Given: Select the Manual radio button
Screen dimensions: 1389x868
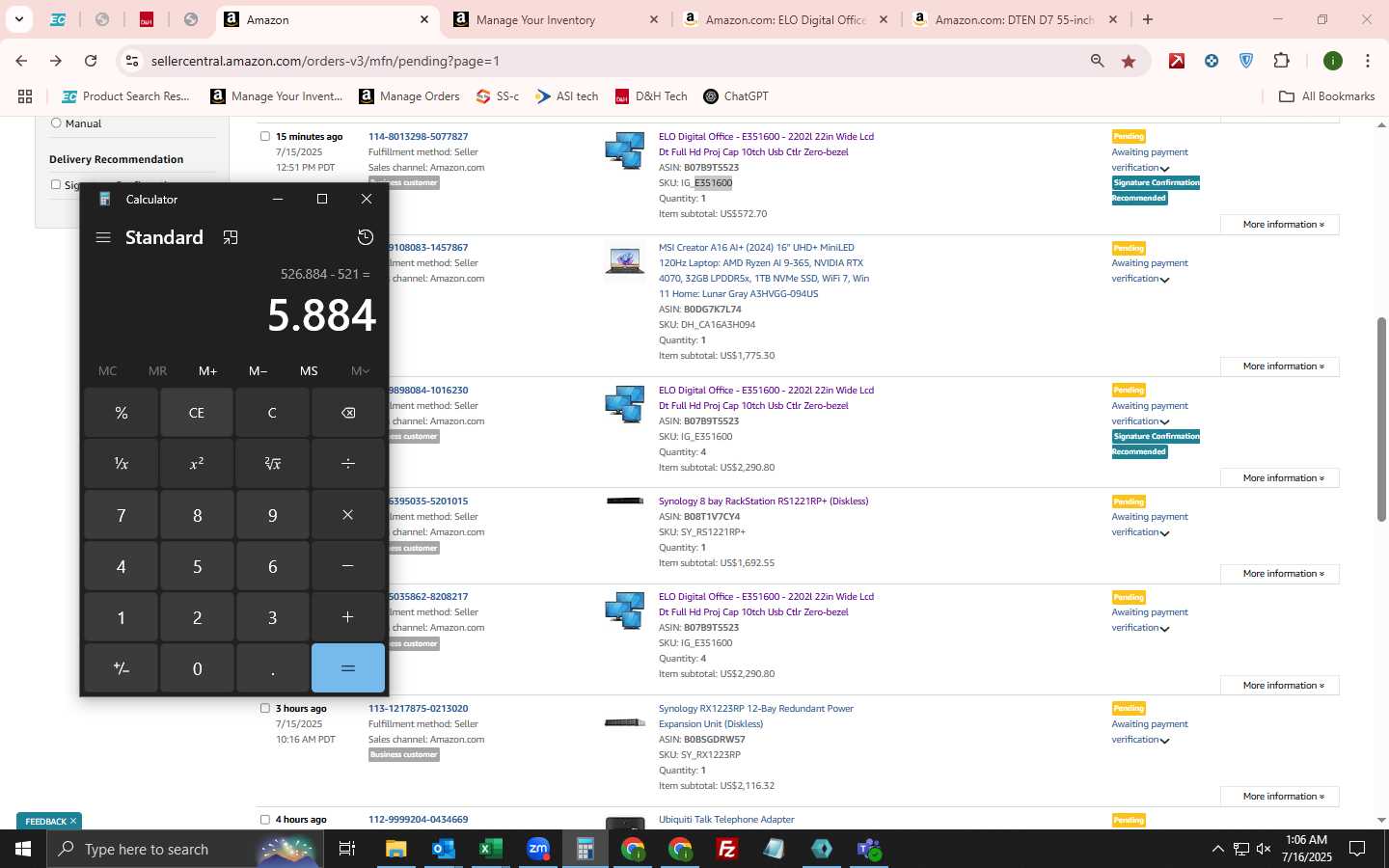Looking at the screenshot, I should coord(56,122).
